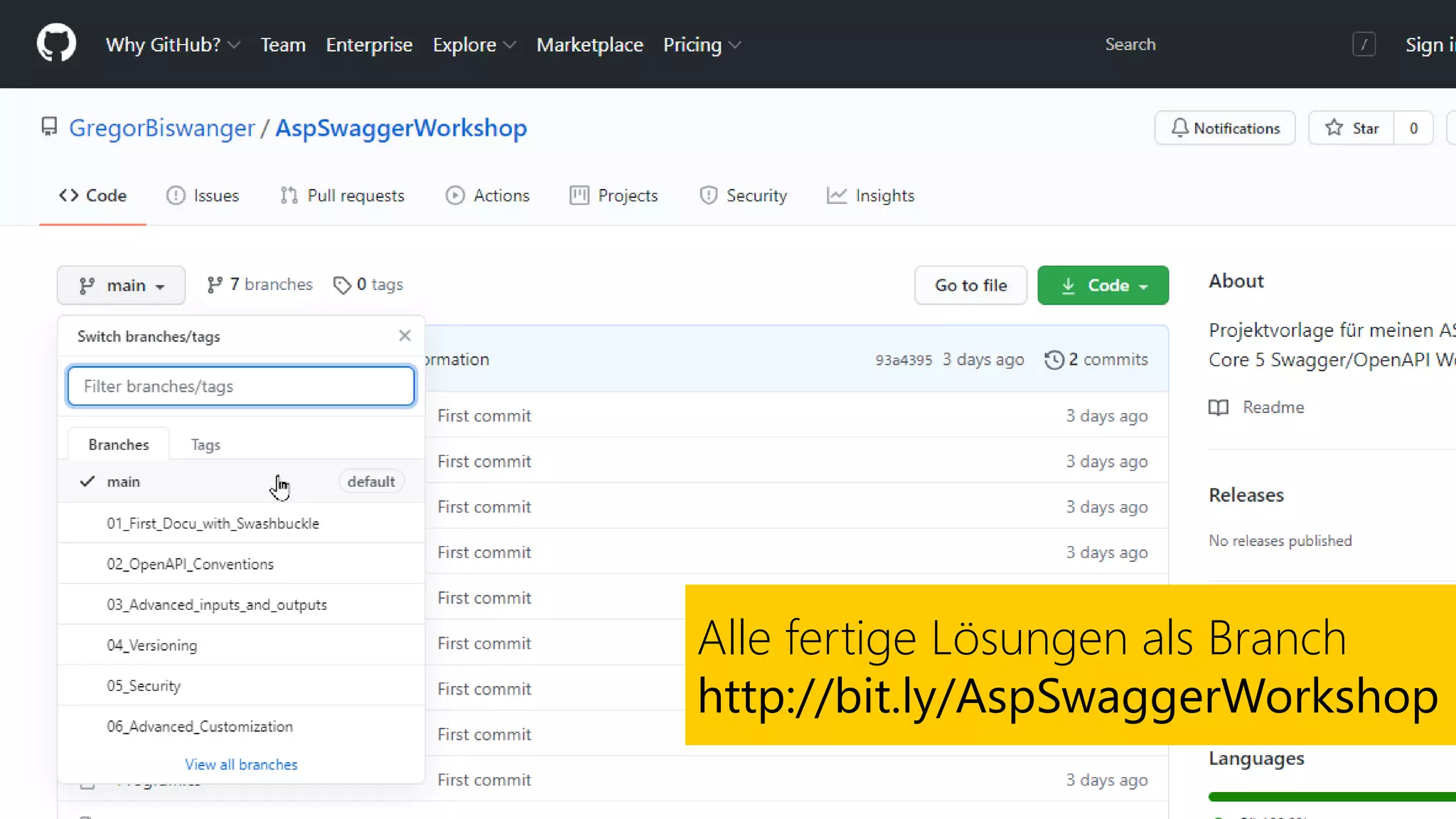Click the slash shortcut key icon
Screen dimensions: 1456x819
[1364, 44]
